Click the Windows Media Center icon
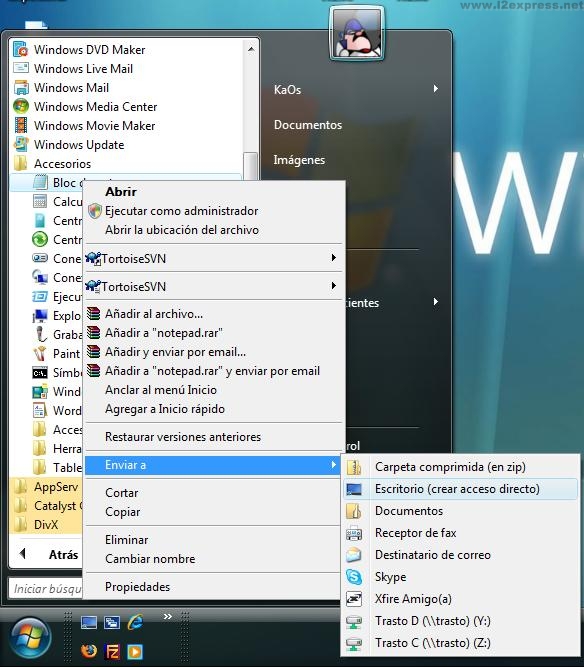This screenshot has height=667, width=584. 21,106
